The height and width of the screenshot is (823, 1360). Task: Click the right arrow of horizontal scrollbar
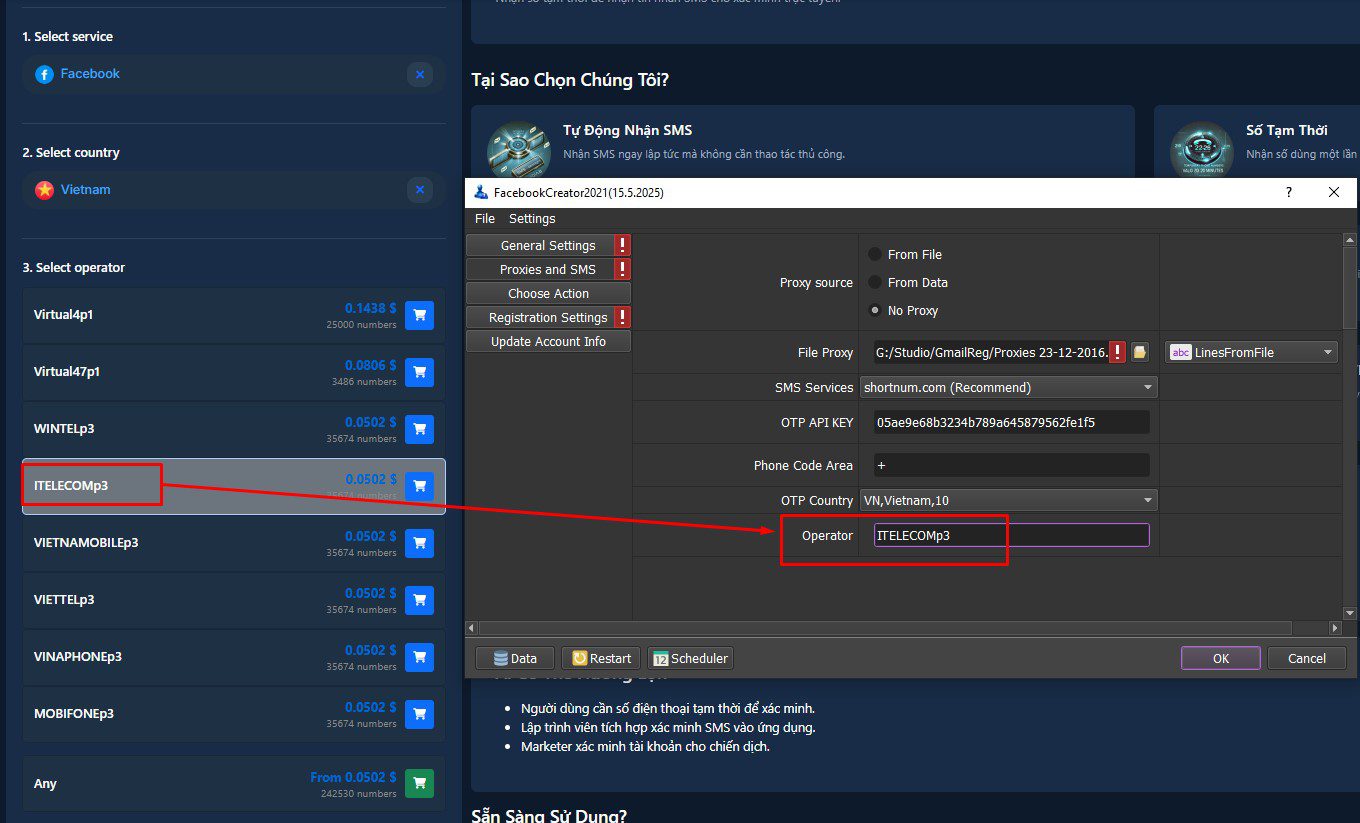point(1335,628)
